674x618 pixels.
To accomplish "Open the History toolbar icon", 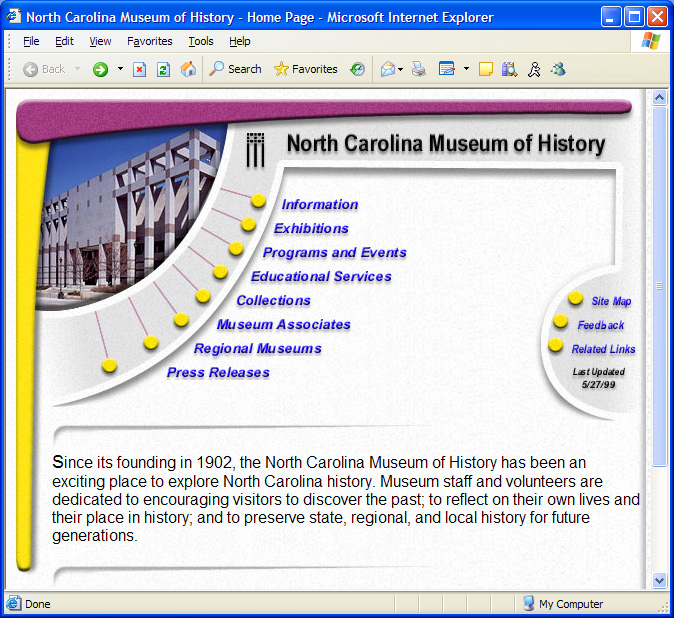I will [357, 69].
